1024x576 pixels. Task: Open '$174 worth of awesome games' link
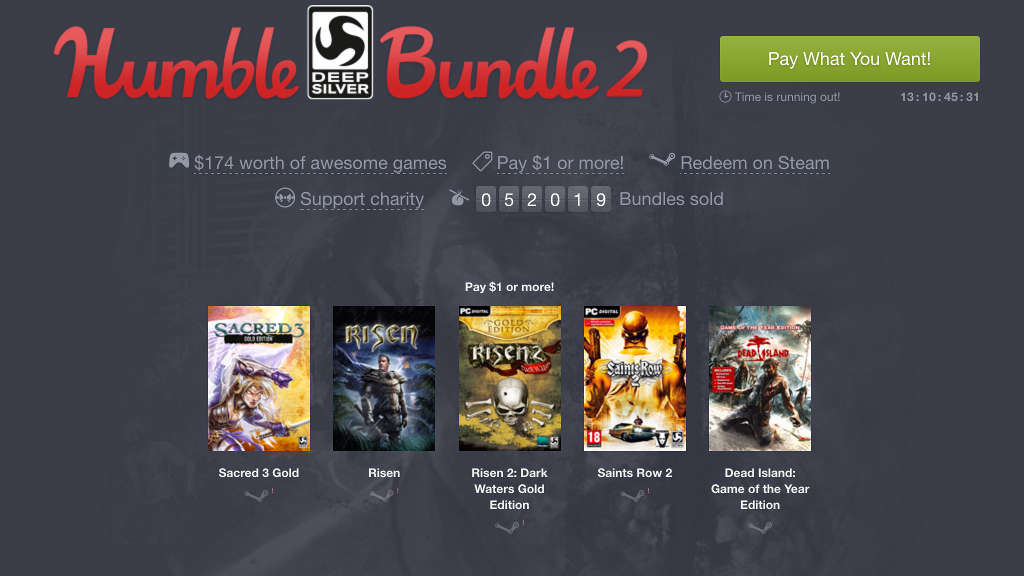320,163
